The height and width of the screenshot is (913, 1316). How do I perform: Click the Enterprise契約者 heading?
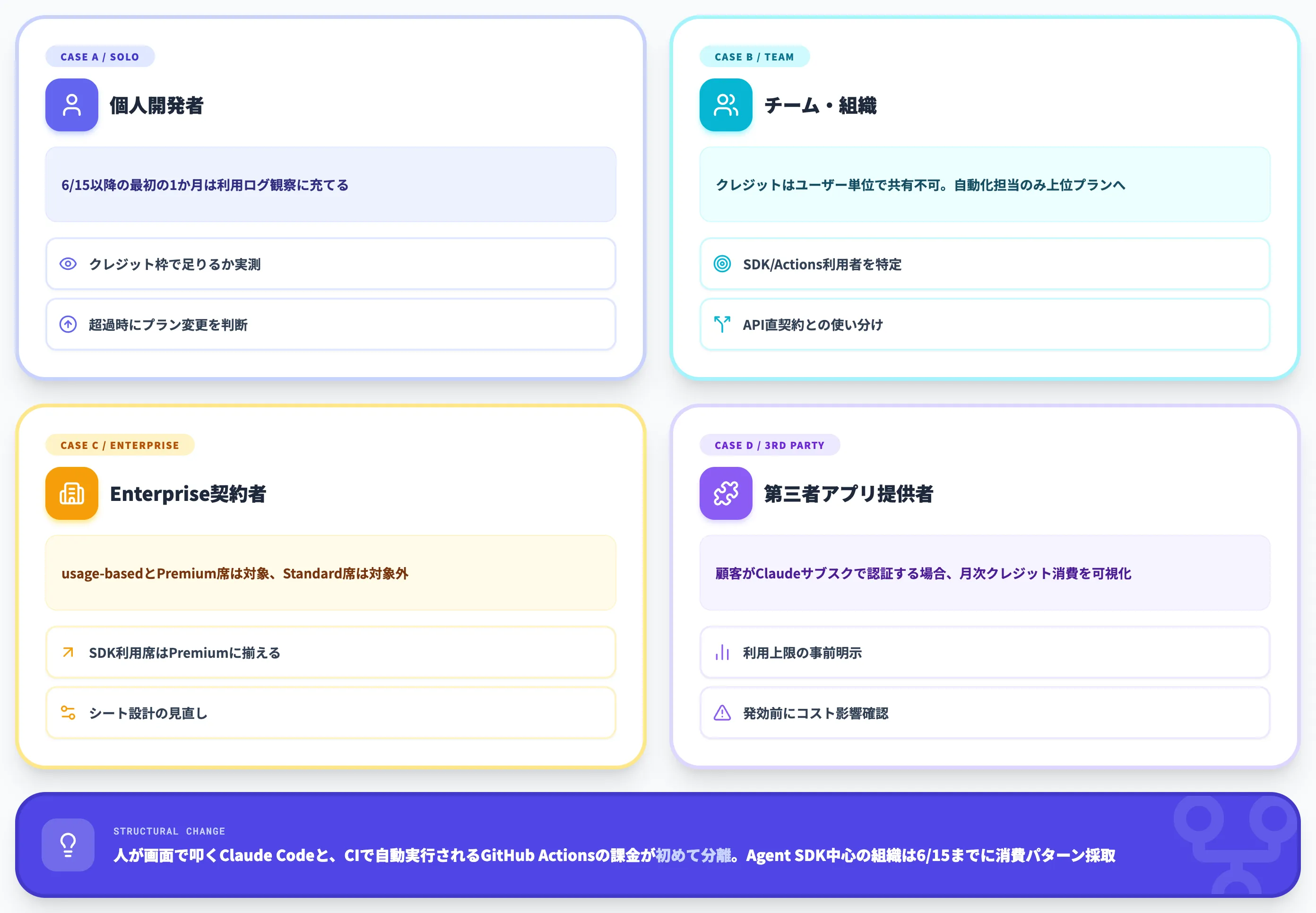[x=188, y=494]
